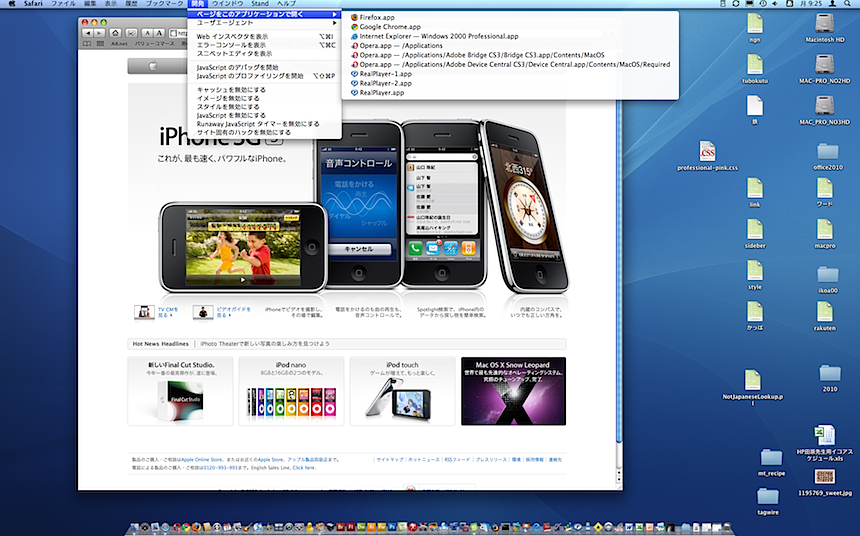860x536 pixels.
Task: Open the Safari application menu
Action: point(33,3)
